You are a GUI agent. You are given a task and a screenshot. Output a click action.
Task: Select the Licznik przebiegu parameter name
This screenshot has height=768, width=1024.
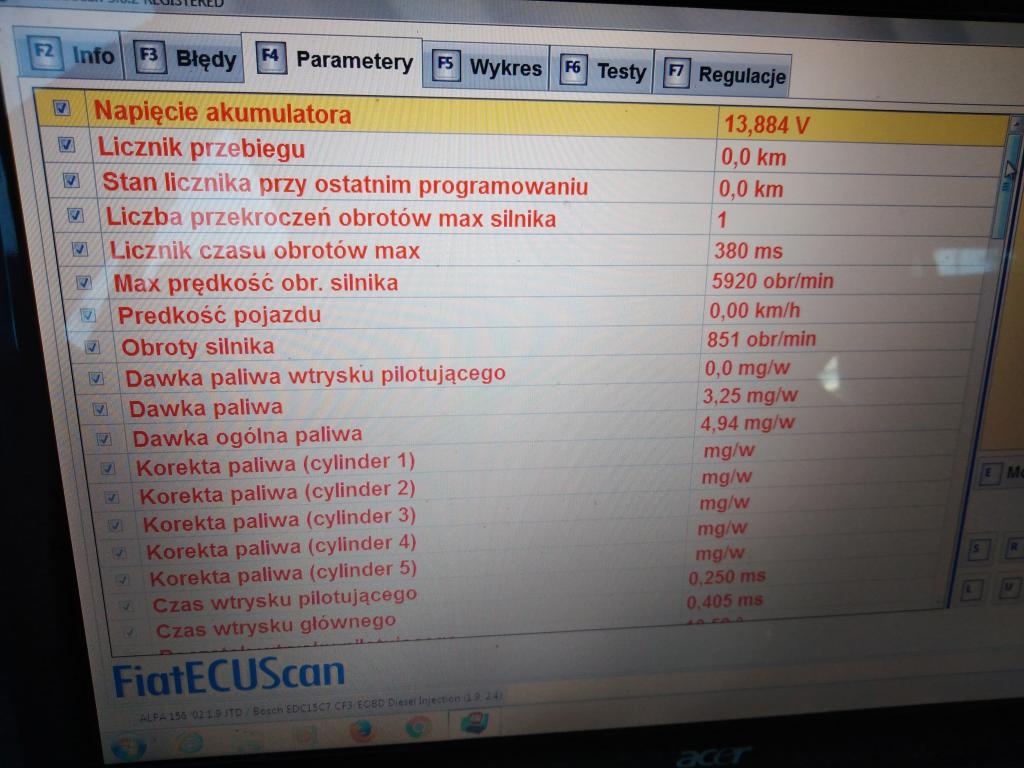click(x=201, y=148)
